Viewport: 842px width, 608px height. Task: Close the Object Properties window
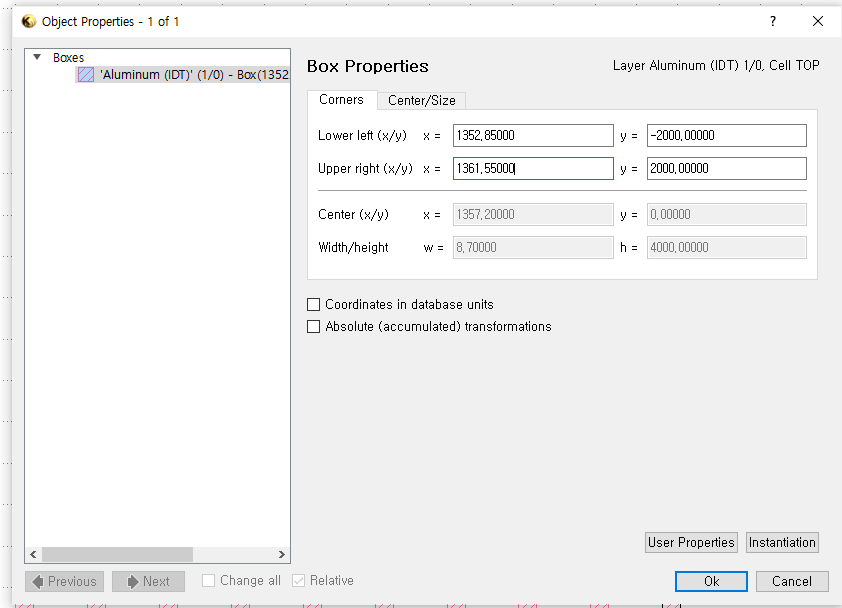pyautogui.click(x=818, y=21)
